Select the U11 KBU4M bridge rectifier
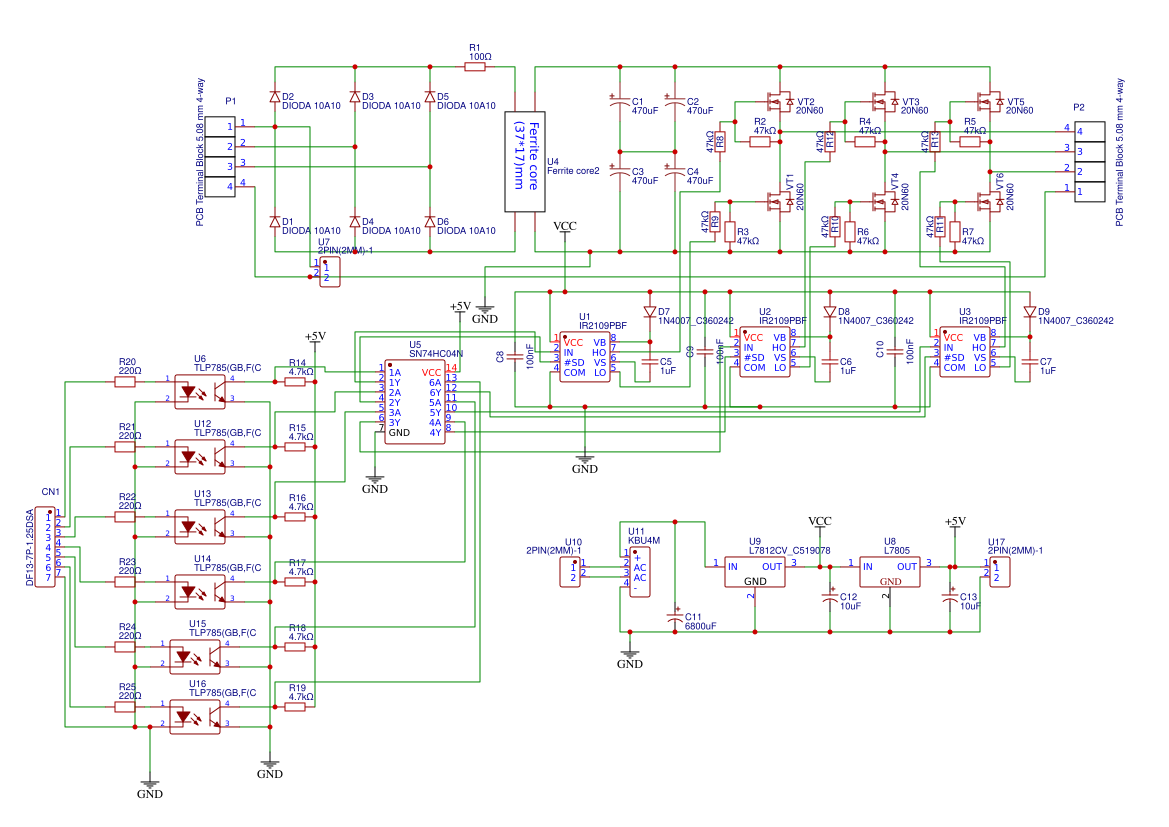Screen dimensions: 1169x827 640,572
